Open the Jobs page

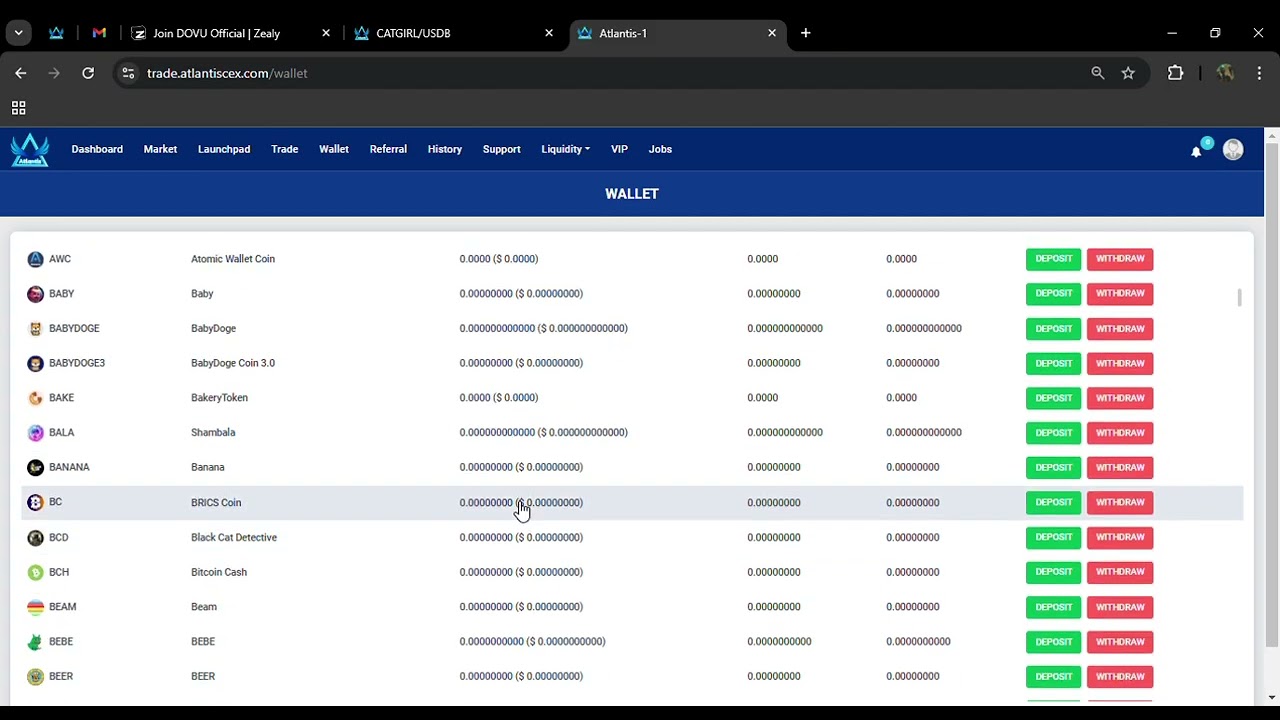coord(660,149)
